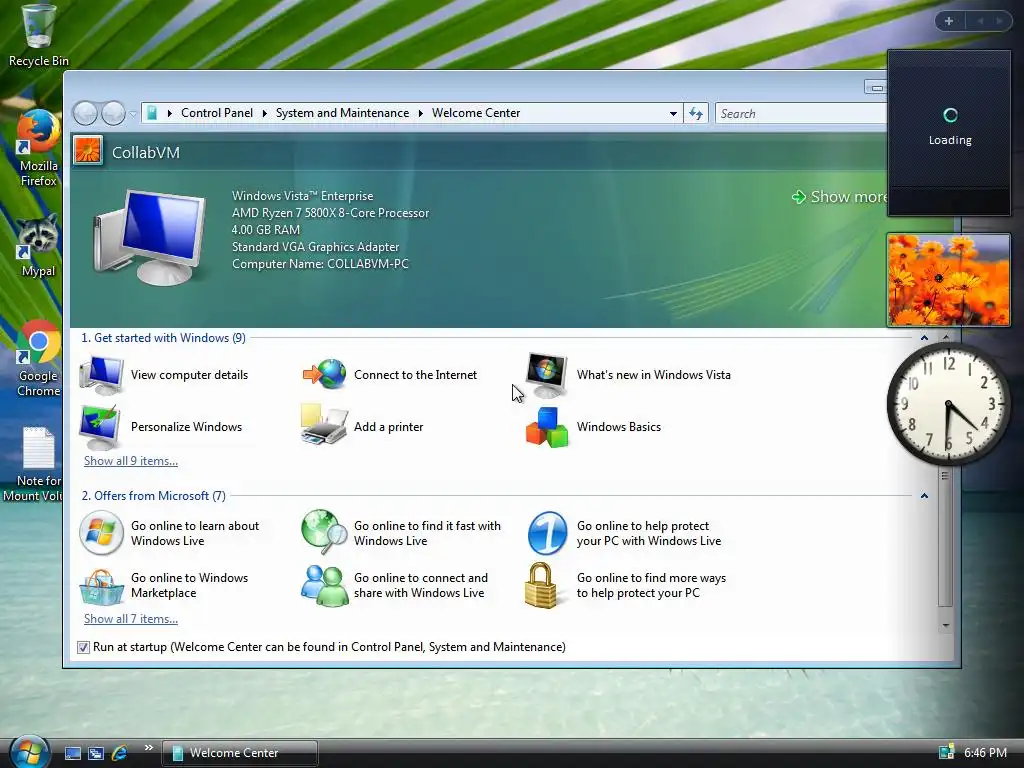Viewport: 1024px width, 768px height.
Task: Launch Google Chrome from the desktop
Action: coord(38,359)
